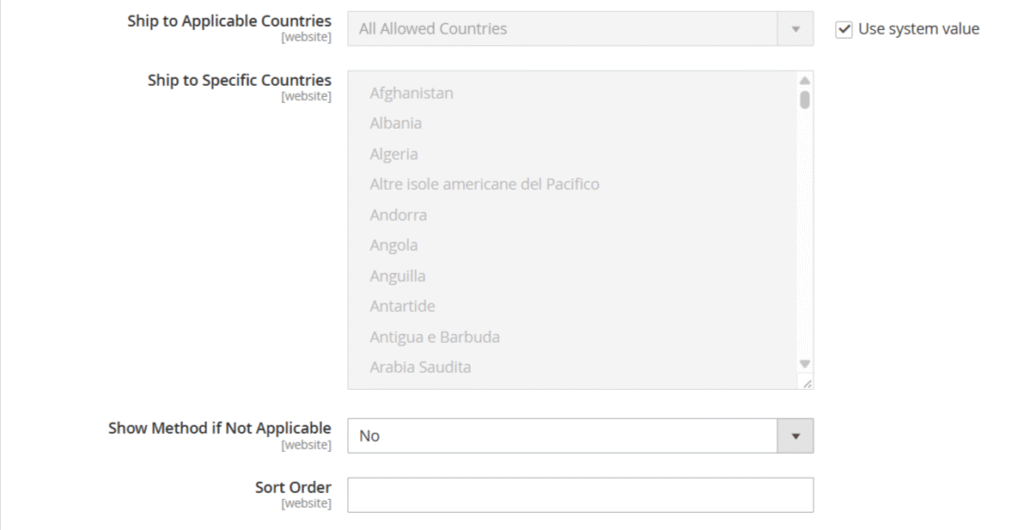Choose Arabia Saudita from the list

pos(420,367)
